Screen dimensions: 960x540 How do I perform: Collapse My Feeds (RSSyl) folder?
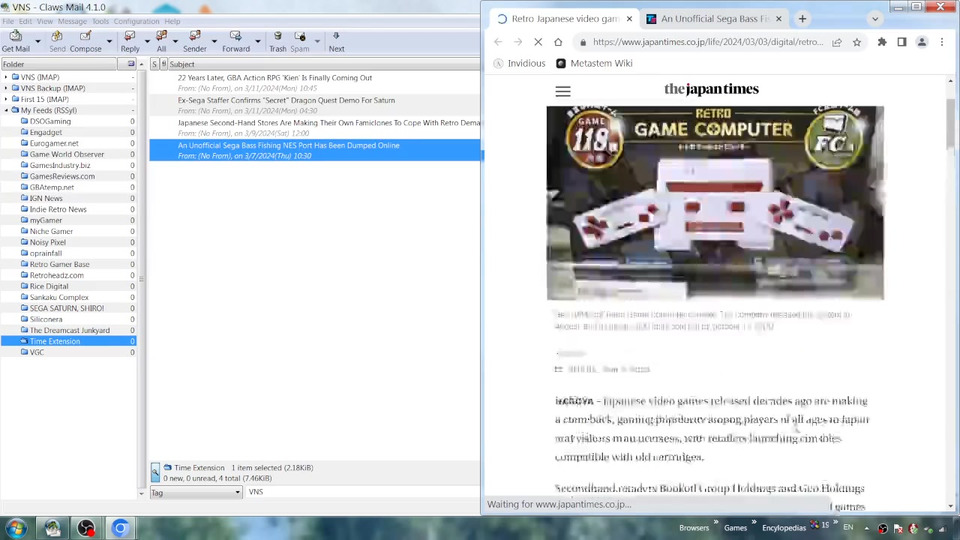6,110
